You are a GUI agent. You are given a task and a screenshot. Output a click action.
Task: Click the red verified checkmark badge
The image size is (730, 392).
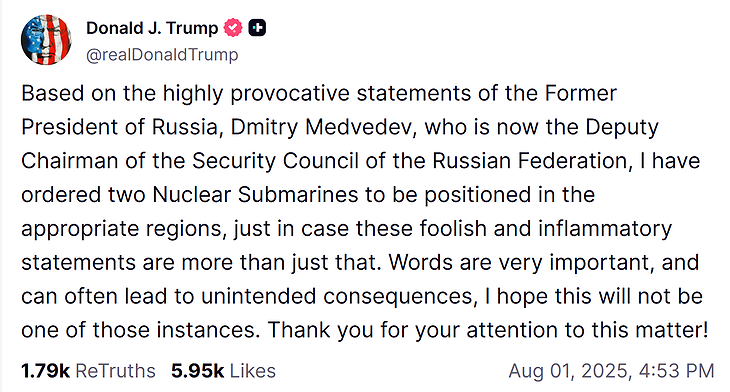click(233, 28)
